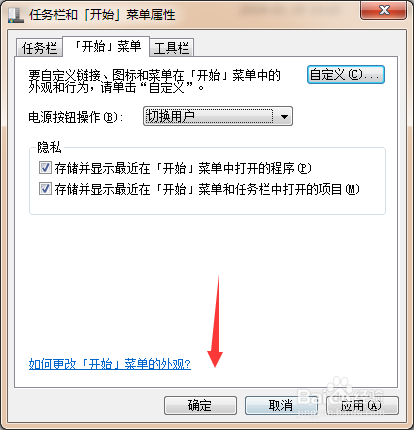Viewport: 414px width, 430px height.
Task: Click the 电源按钮操作(B) label
Action: [x=76, y=117]
